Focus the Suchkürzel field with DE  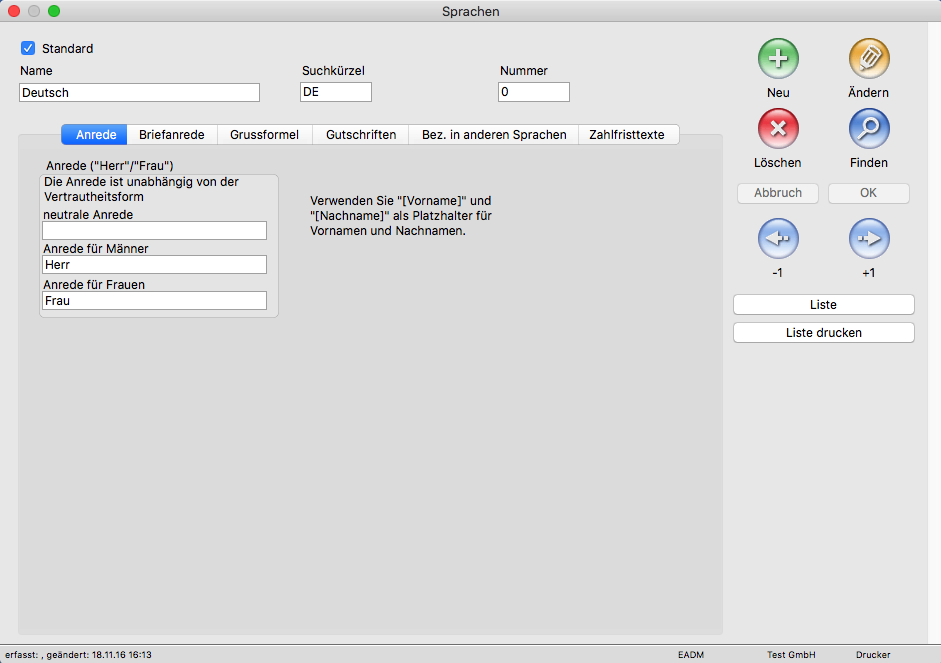pos(335,92)
